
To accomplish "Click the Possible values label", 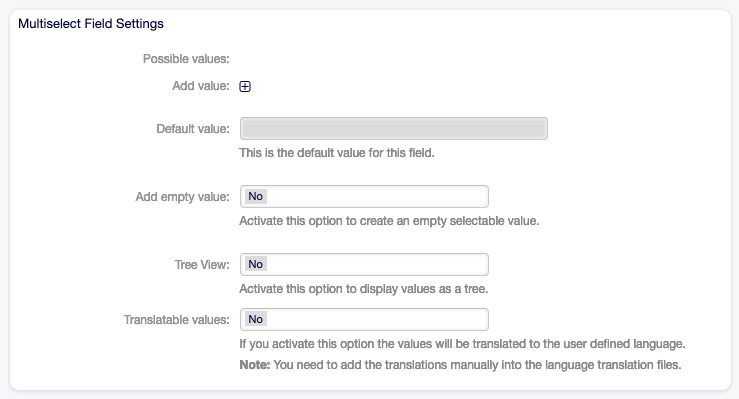I will [x=186, y=59].
